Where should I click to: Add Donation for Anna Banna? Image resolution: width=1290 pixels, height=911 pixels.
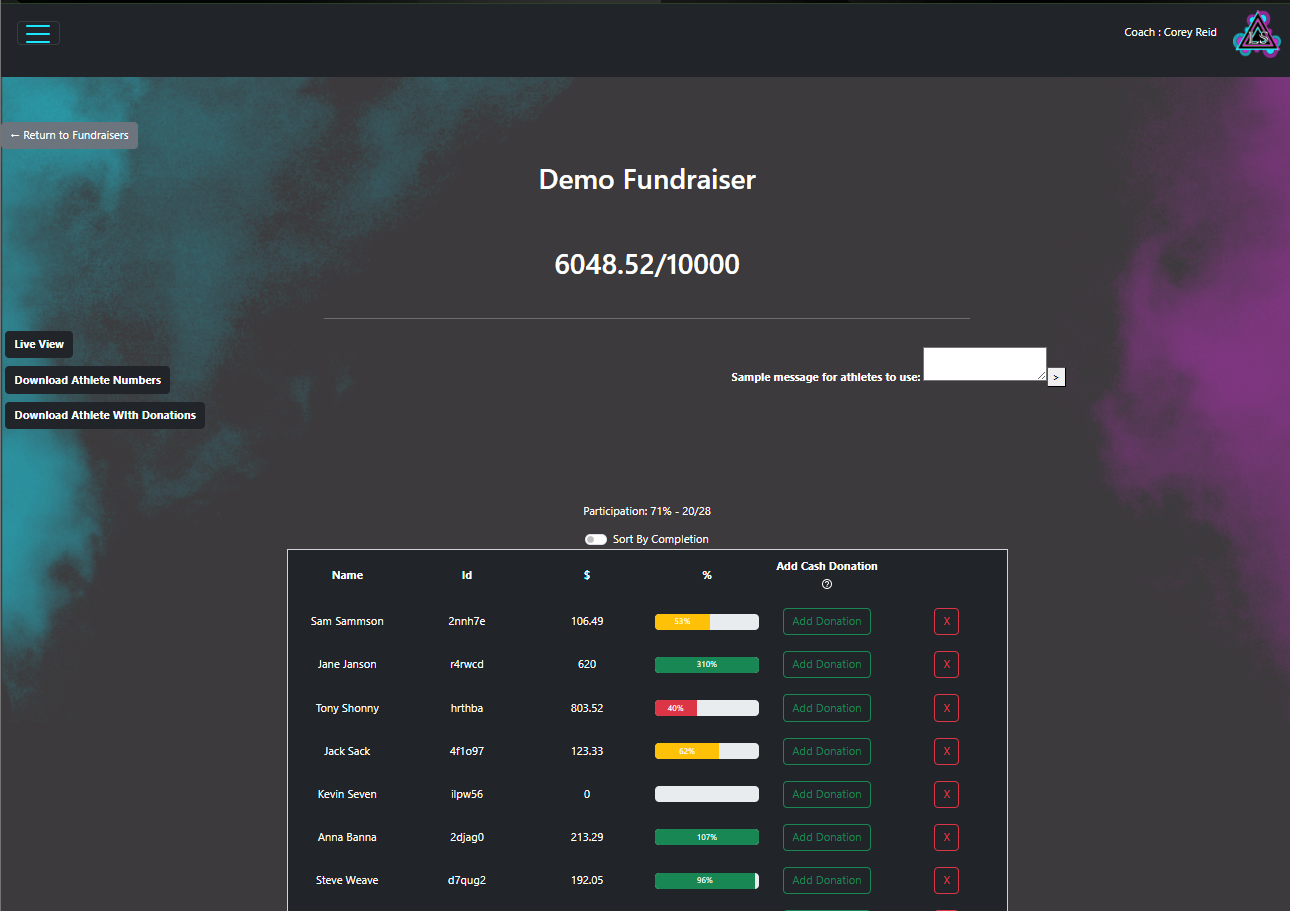826,837
